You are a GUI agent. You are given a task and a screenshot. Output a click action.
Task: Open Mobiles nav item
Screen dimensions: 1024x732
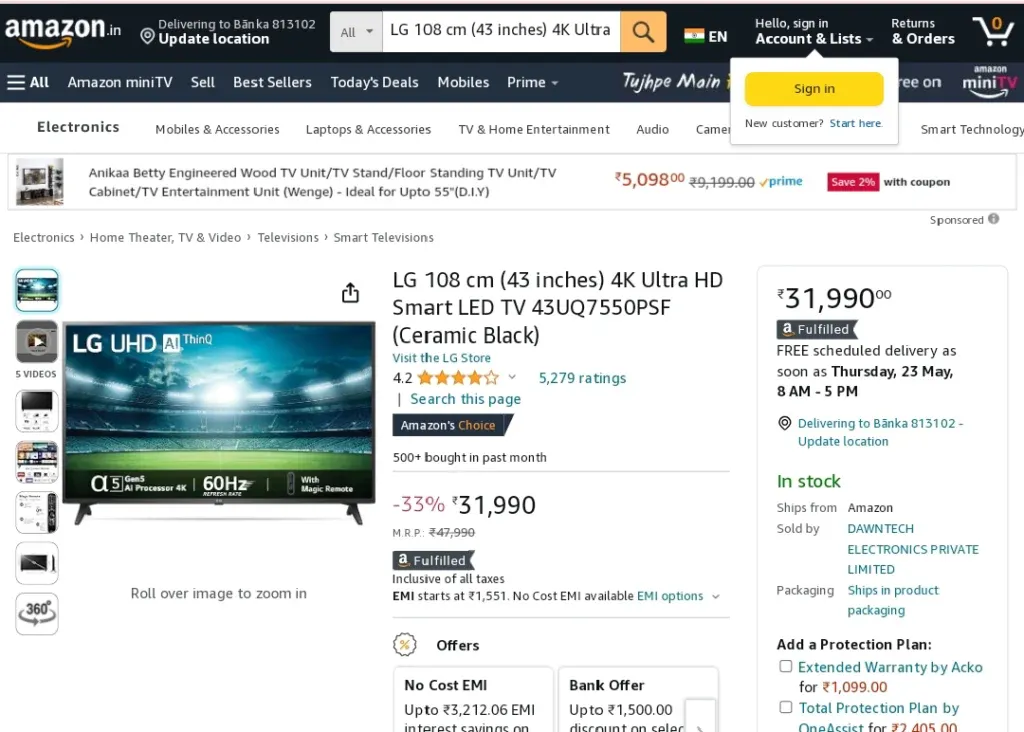click(x=463, y=82)
